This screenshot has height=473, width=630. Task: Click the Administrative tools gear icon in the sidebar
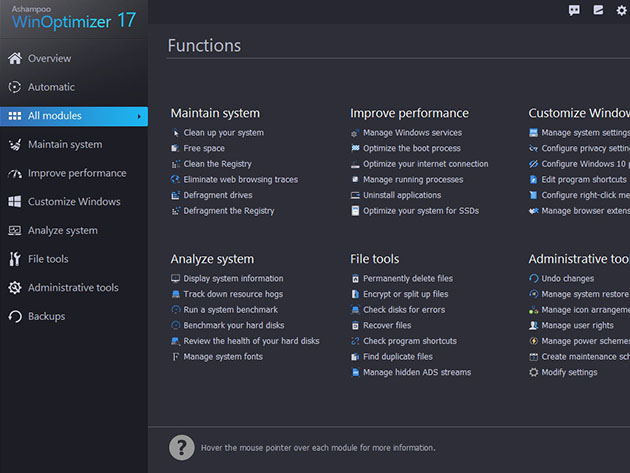click(15, 288)
